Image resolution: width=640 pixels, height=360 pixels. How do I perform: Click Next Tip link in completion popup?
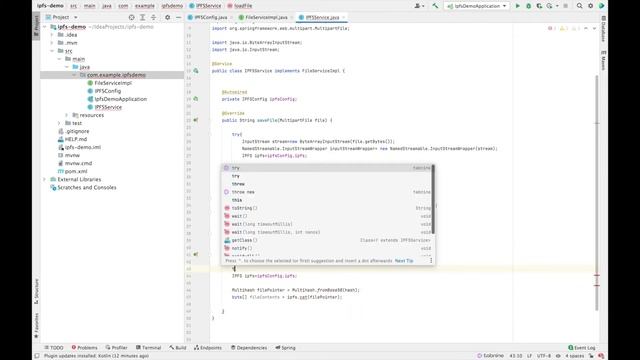coord(404,261)
